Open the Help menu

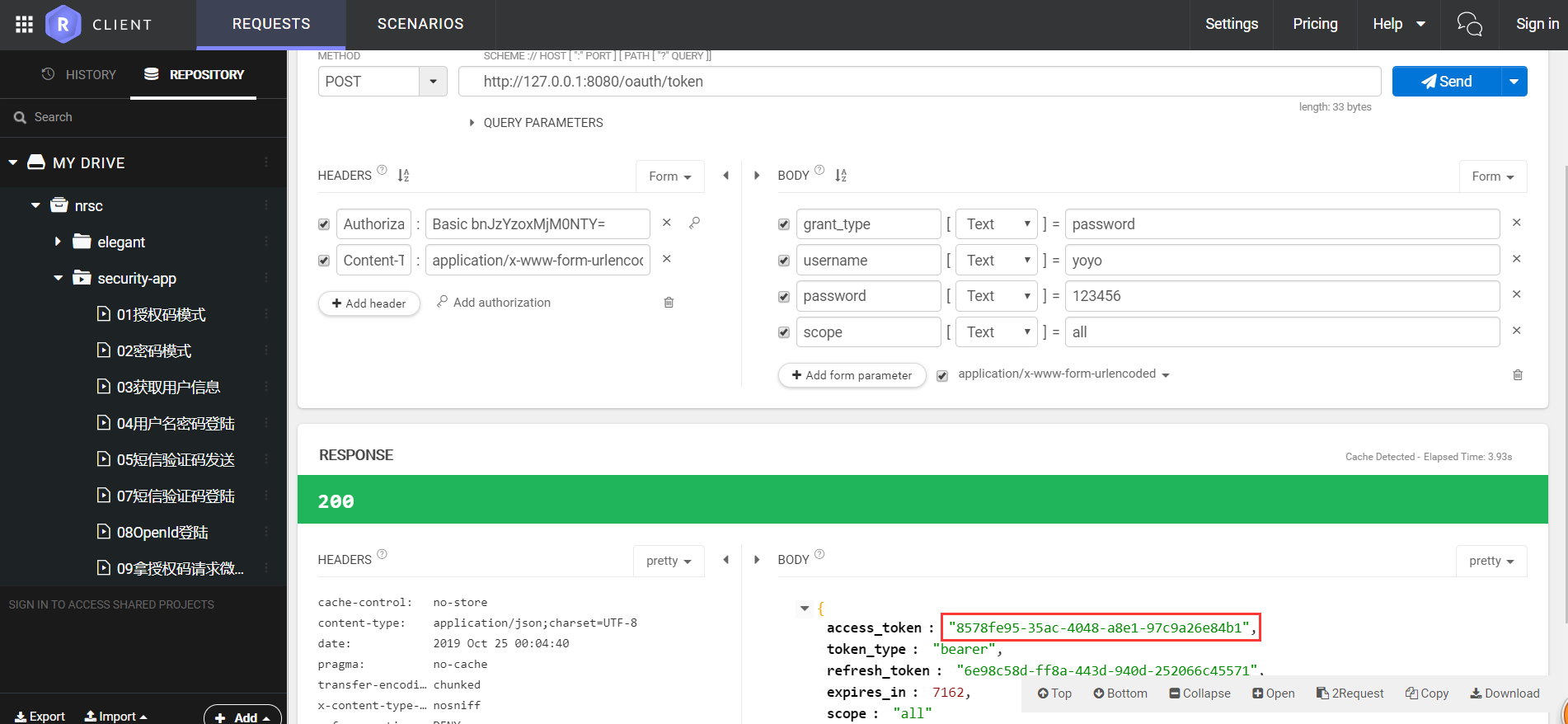(1399, 24)
